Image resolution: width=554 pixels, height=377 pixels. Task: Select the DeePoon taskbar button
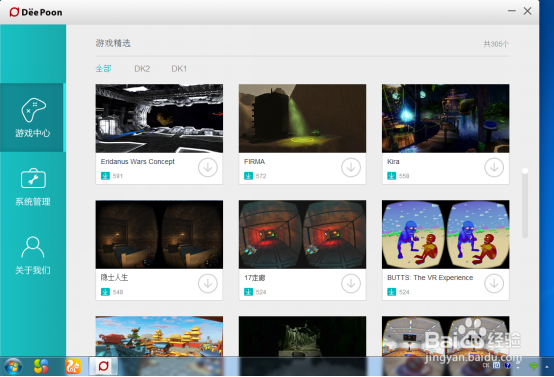click(x=103, y=366)
